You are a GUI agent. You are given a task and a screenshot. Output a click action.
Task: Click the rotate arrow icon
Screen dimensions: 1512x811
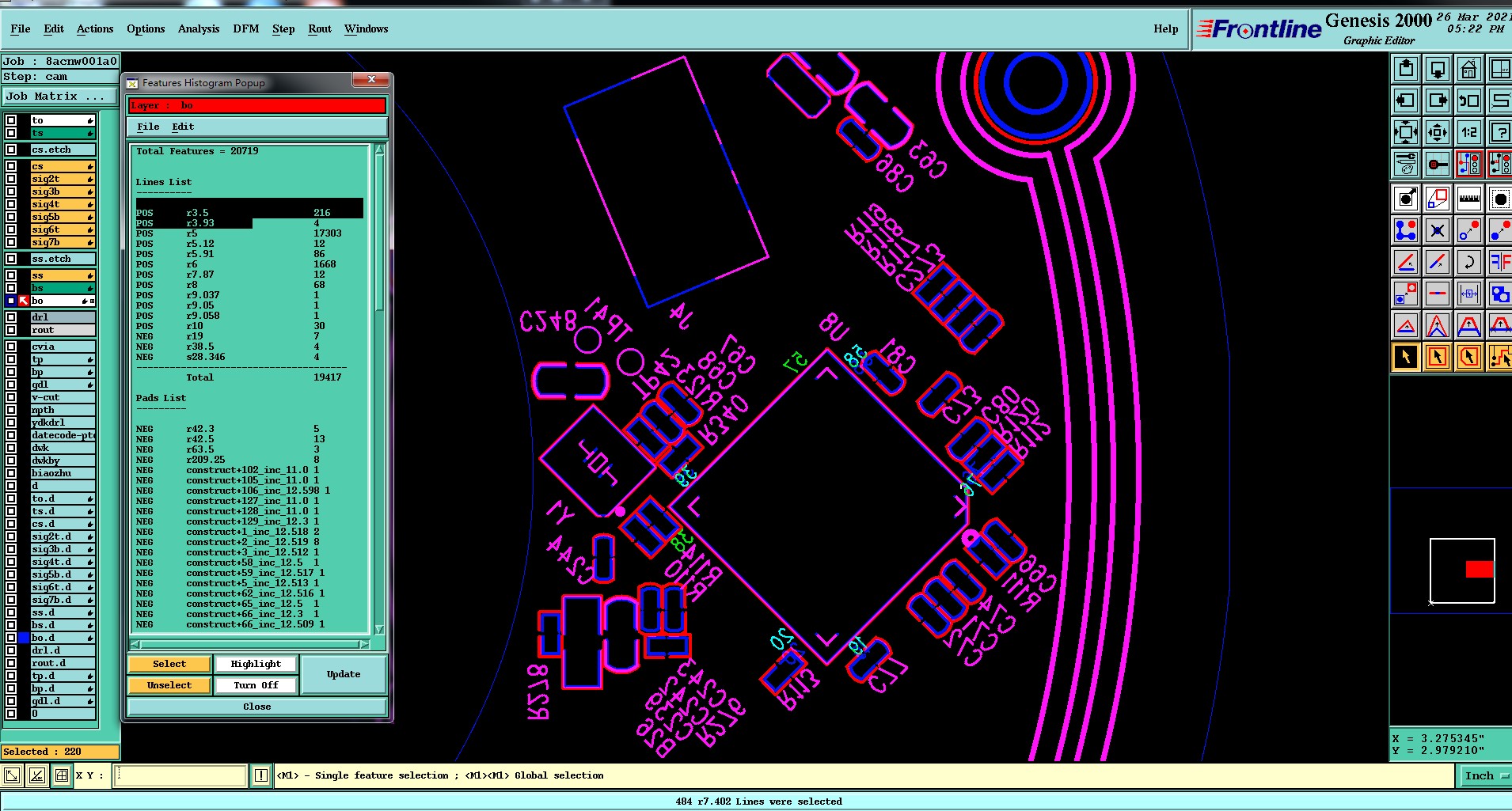1469,262
